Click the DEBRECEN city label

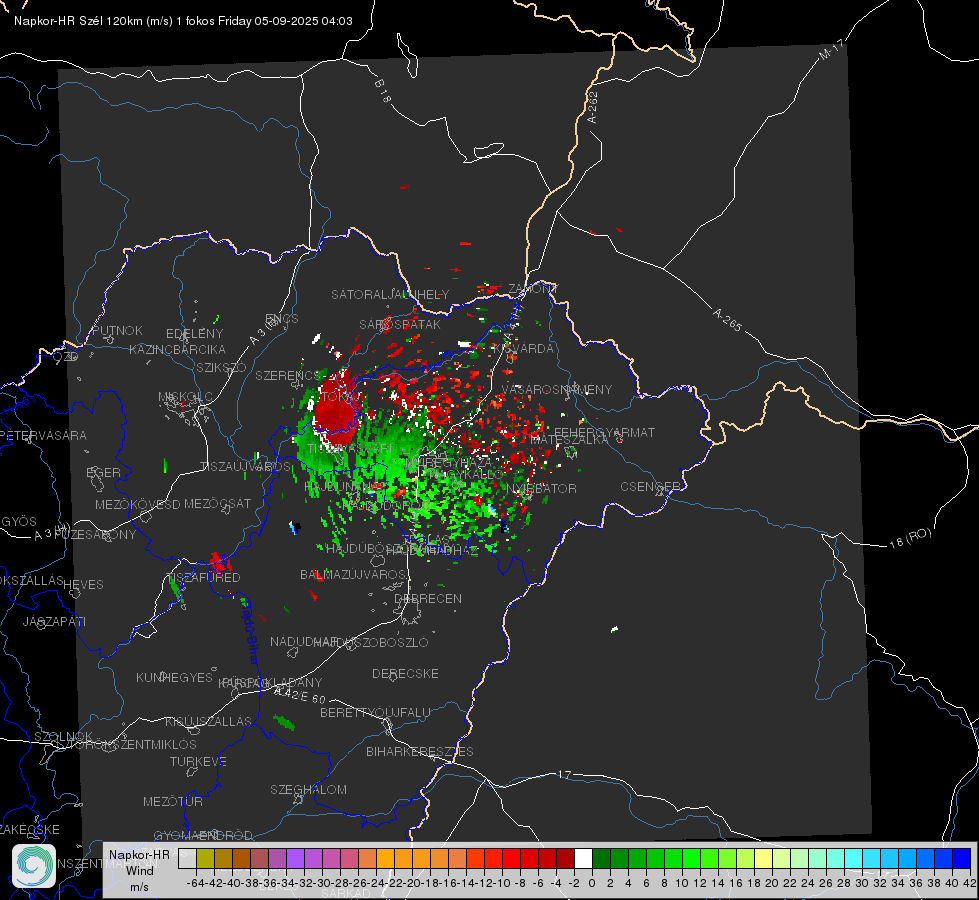pos(428,598)
